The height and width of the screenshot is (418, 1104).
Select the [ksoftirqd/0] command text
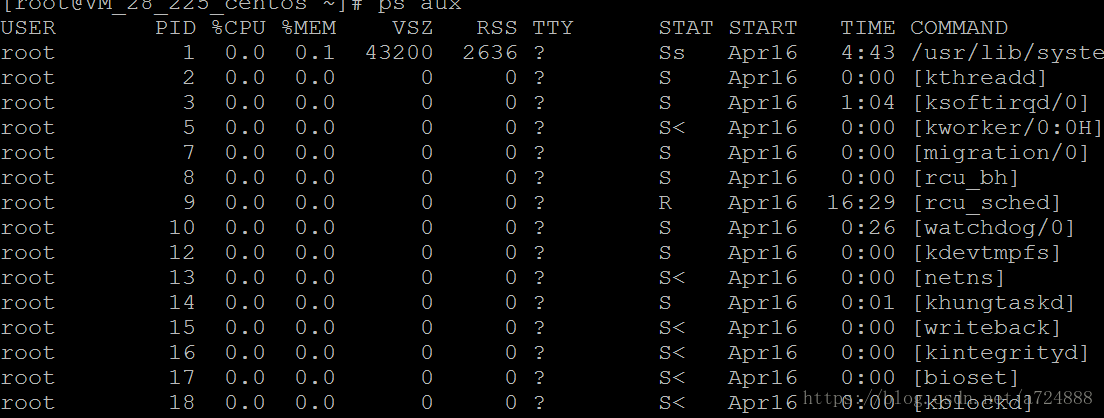pos(1001,103)
